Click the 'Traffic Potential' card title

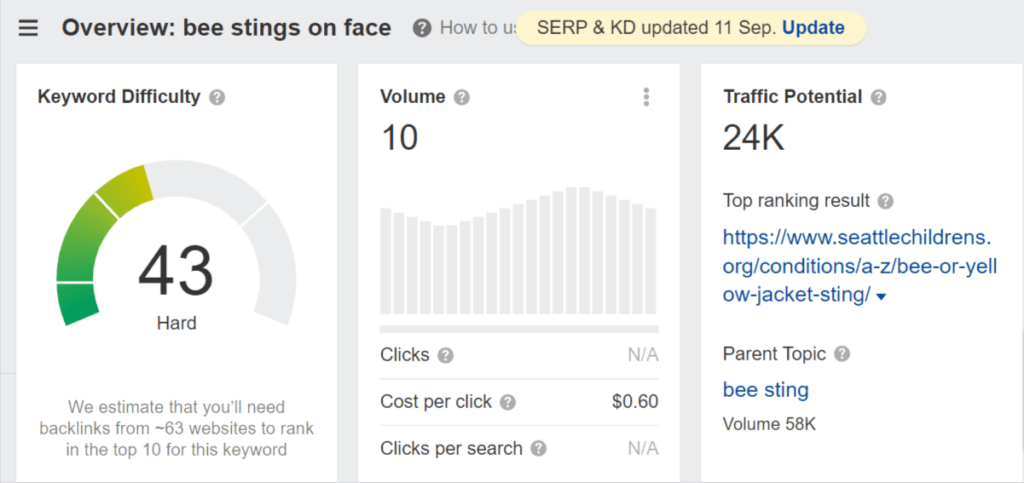[x=793, y=97]
